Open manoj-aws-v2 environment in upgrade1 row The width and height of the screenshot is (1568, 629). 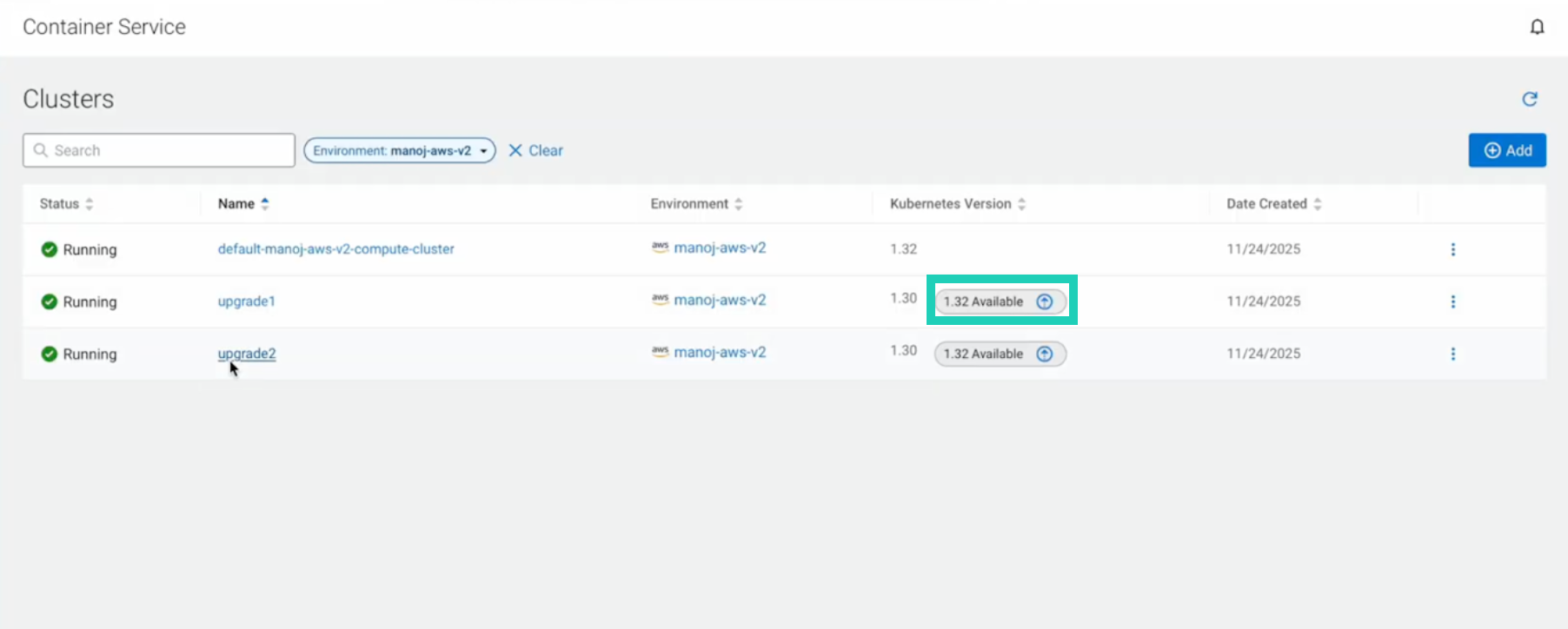pyautogui.click(x=720, y=301)
